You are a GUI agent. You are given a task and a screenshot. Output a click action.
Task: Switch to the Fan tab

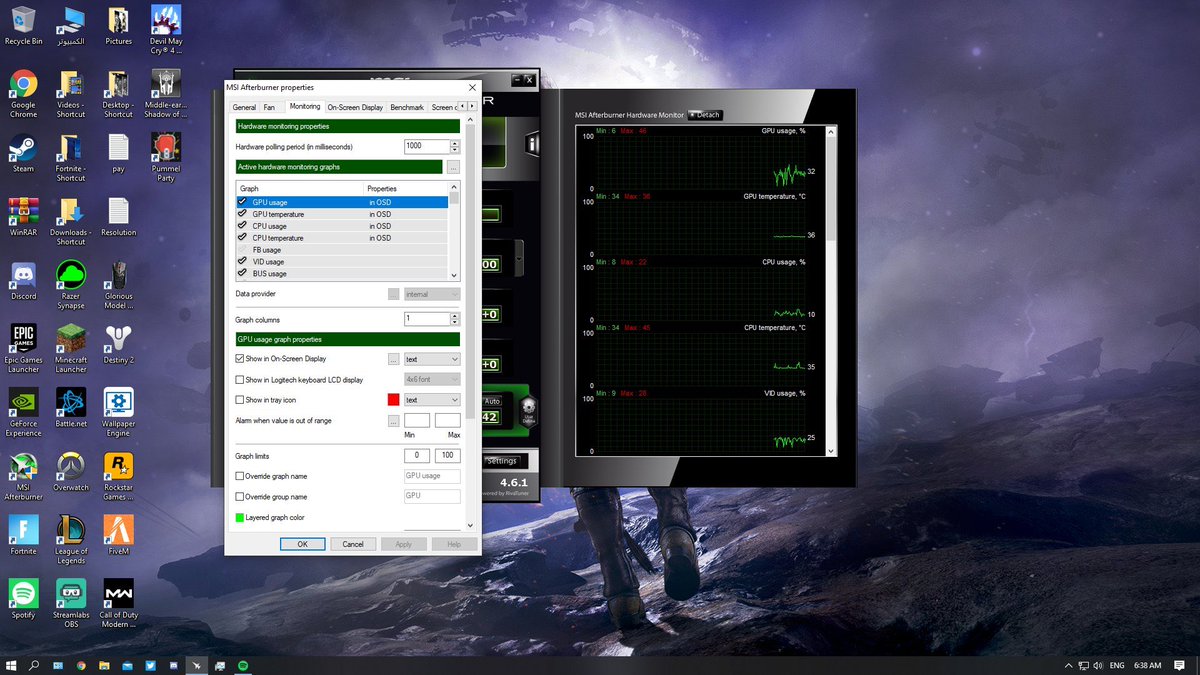269,107
